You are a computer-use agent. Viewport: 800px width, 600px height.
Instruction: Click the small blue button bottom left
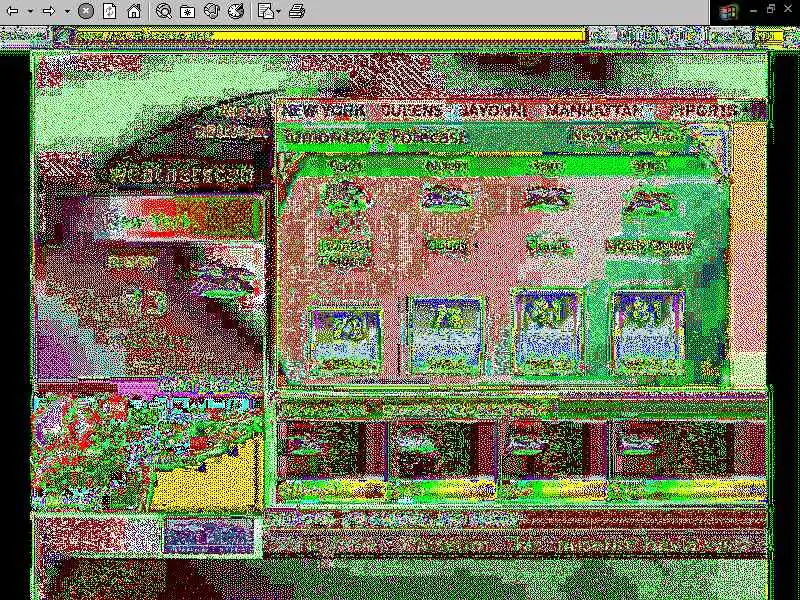tap(209, 536)
